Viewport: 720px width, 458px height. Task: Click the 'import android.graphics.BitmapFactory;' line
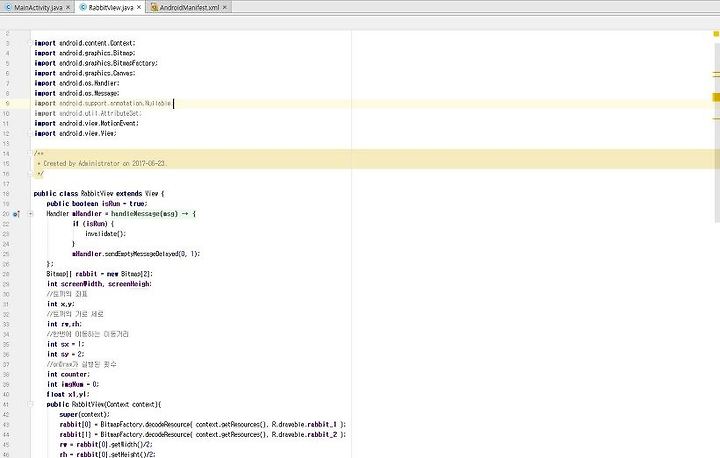[96, 63]
